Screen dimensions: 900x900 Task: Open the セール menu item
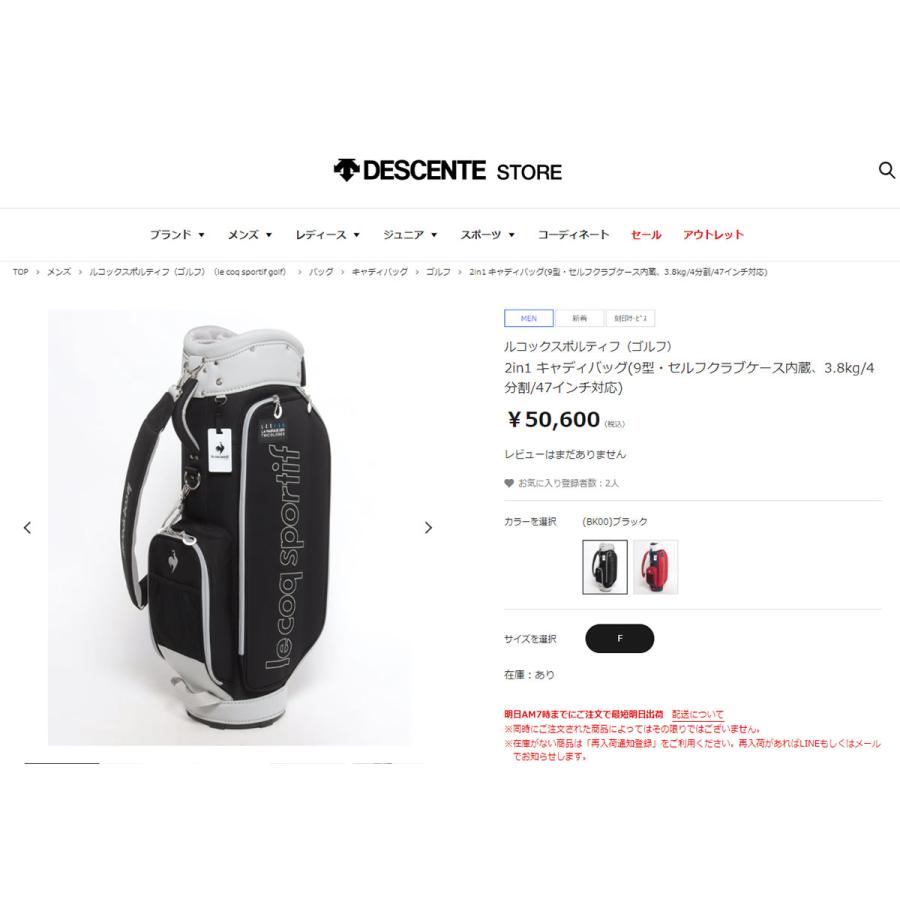pyautogui.click(x=646, y=235)
